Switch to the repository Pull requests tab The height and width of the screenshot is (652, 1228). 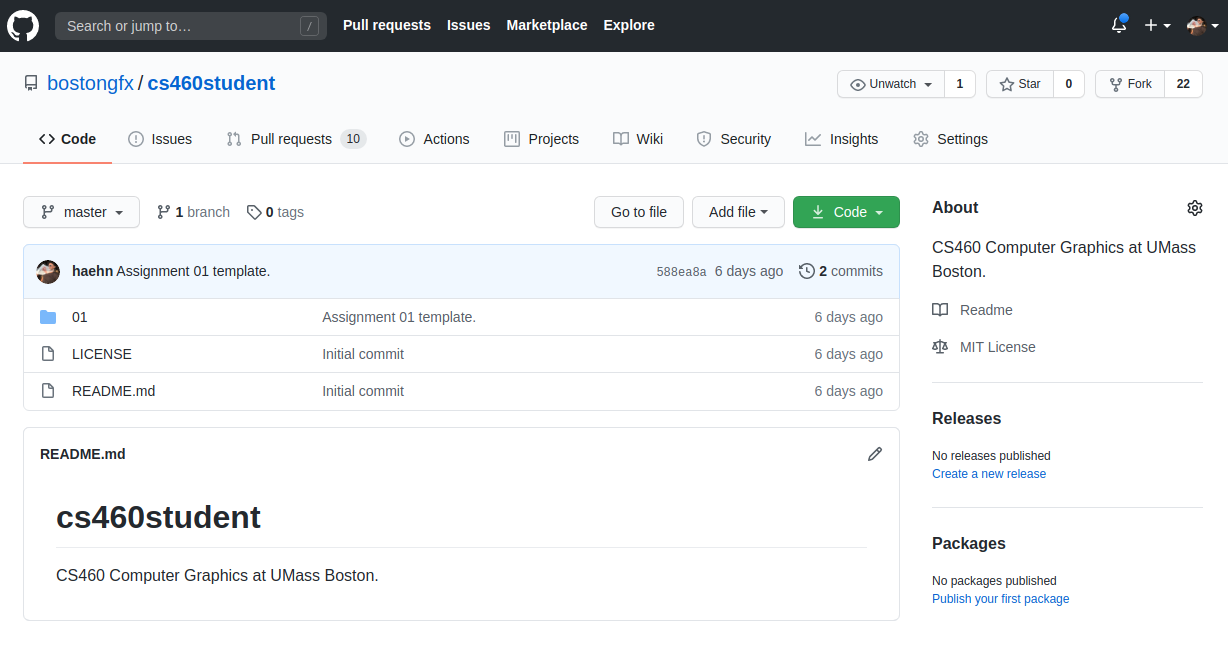(x=296, y=139)
